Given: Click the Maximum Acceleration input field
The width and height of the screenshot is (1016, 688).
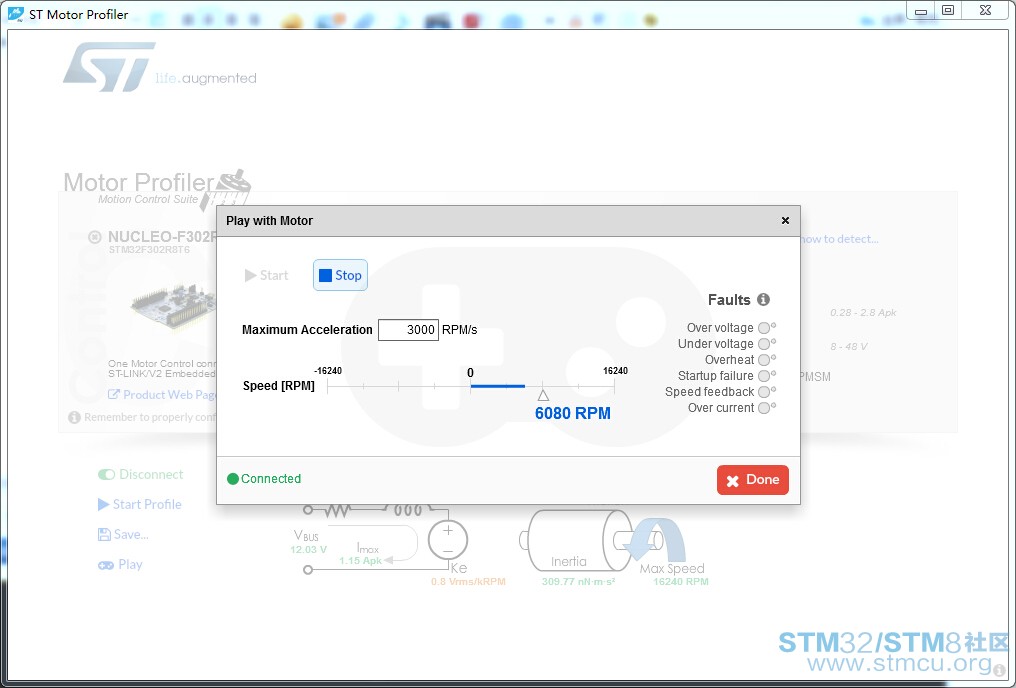Looking at the screenshot, I should tap(408, 330).
